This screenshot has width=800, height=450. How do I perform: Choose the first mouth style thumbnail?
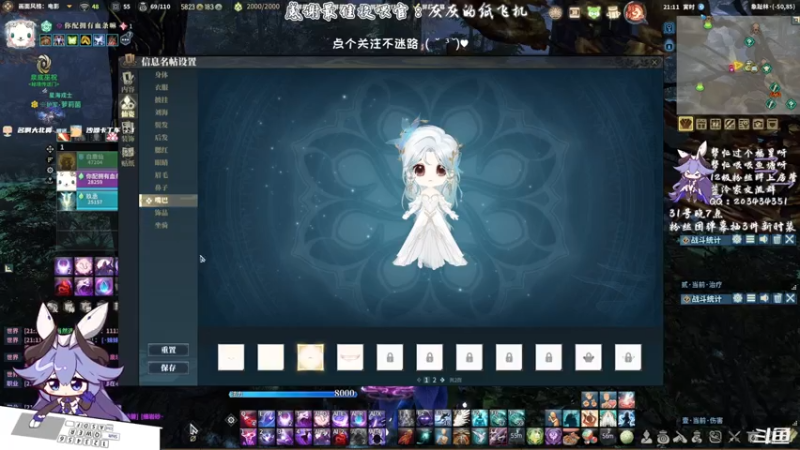[231, 357]
